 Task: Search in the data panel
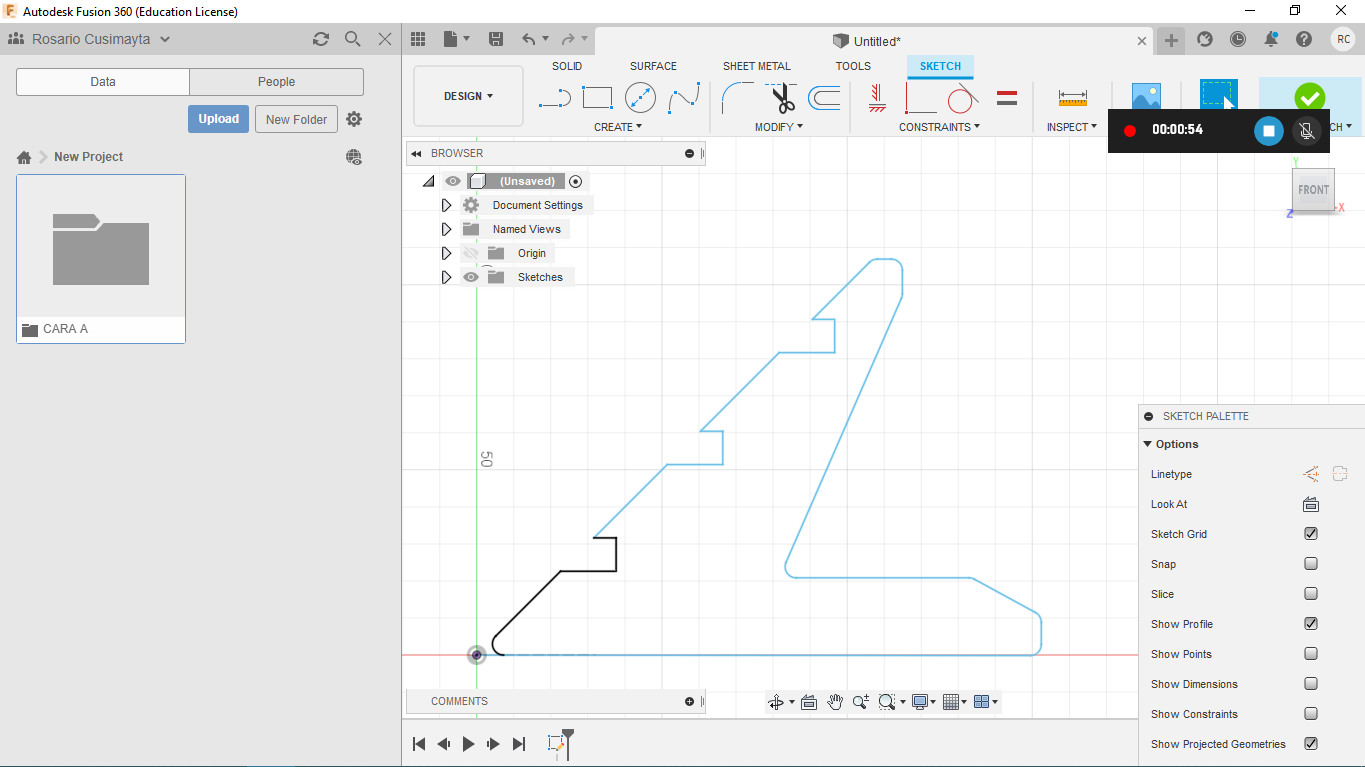pyautogui.click(x=353, y=39)
